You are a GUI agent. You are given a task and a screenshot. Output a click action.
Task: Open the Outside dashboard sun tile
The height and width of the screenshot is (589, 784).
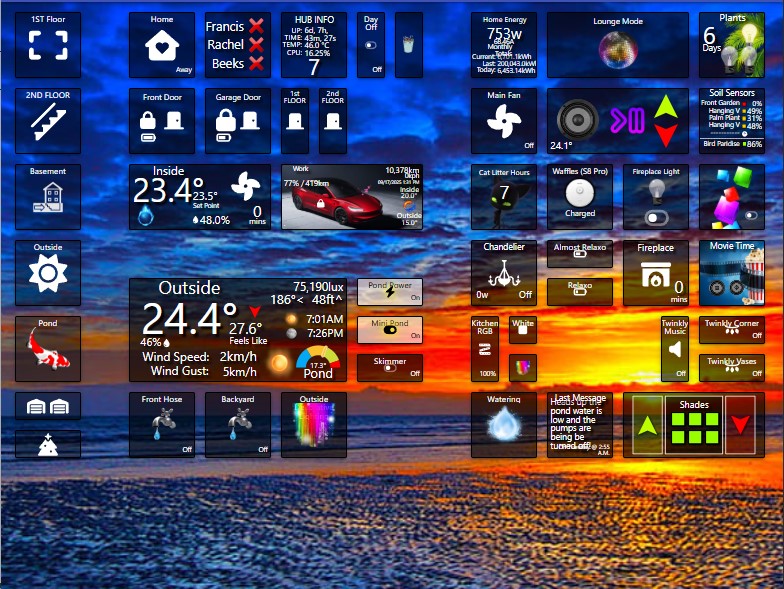click(x=47, y=272)
